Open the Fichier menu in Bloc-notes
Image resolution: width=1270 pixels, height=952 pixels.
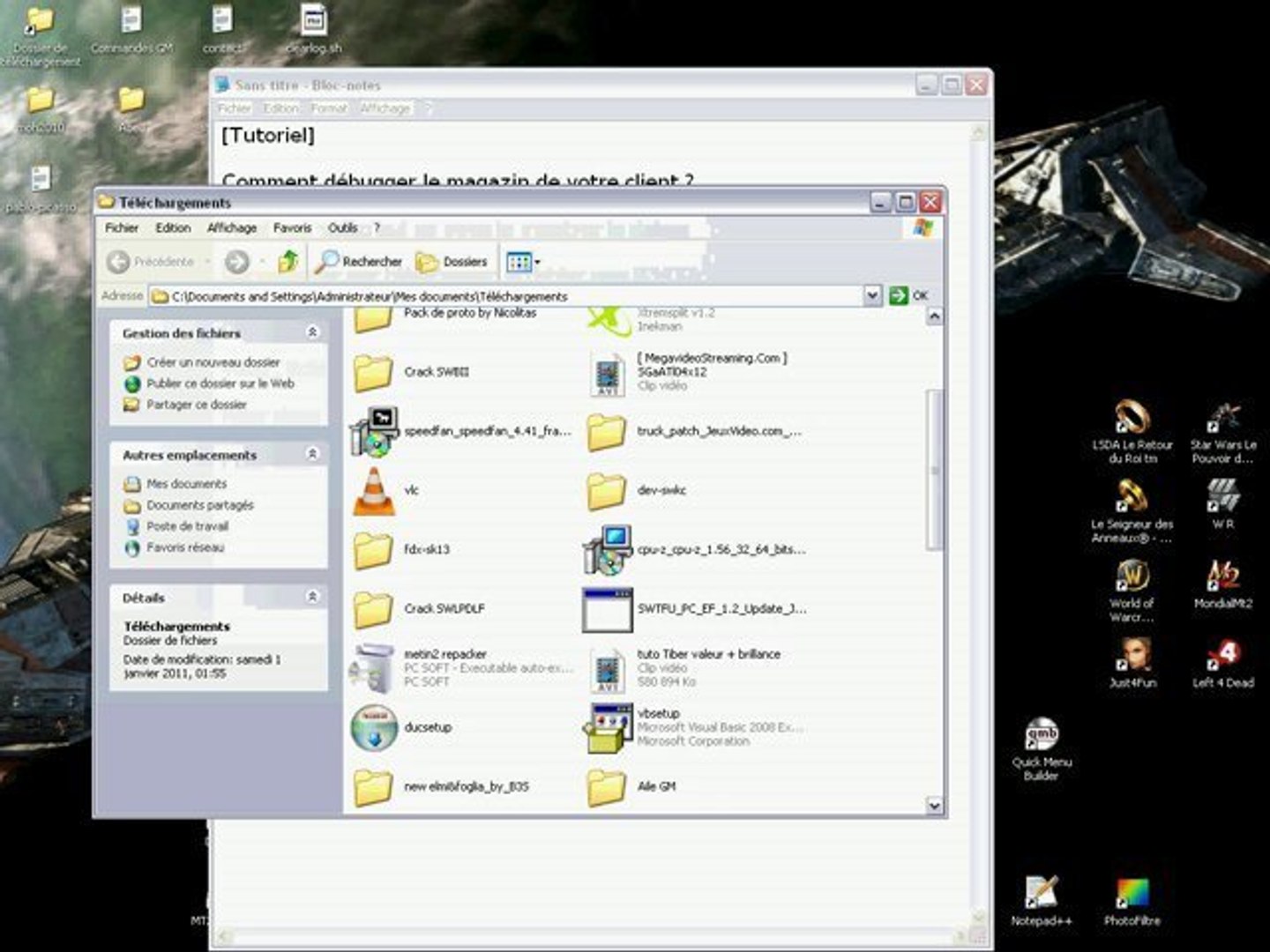pos(235,108)
